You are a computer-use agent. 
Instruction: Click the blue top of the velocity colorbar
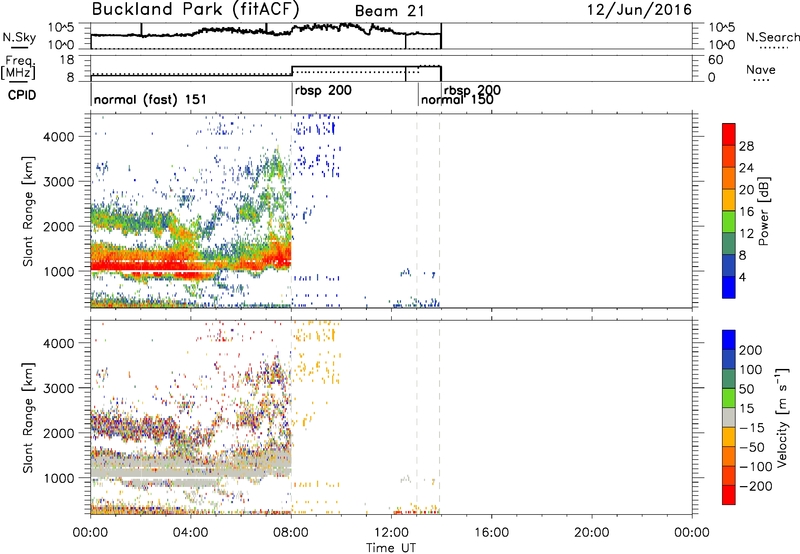click(x=729, y=340)
